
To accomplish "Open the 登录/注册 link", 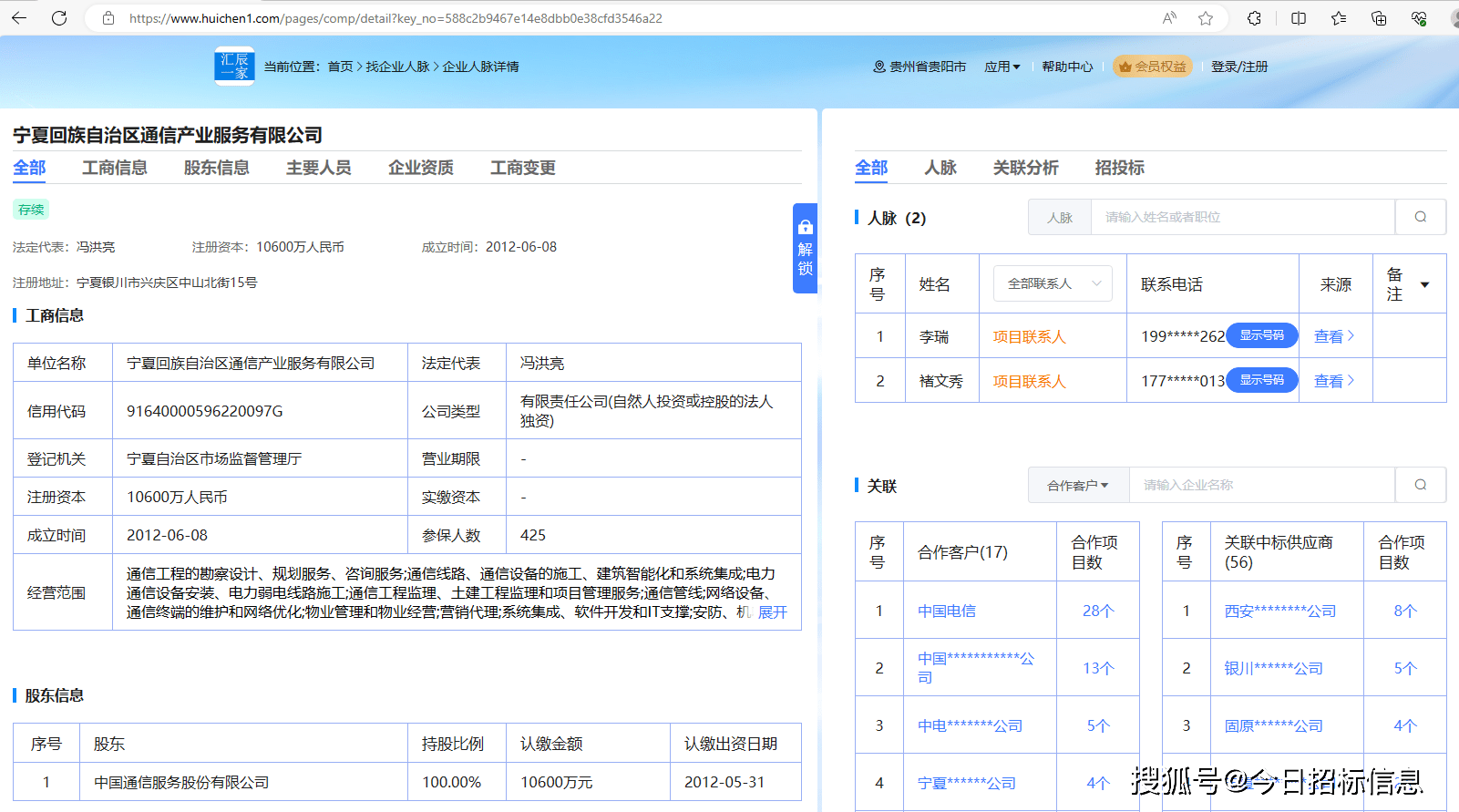I will pyautogui.click(x=1239, y=67).
